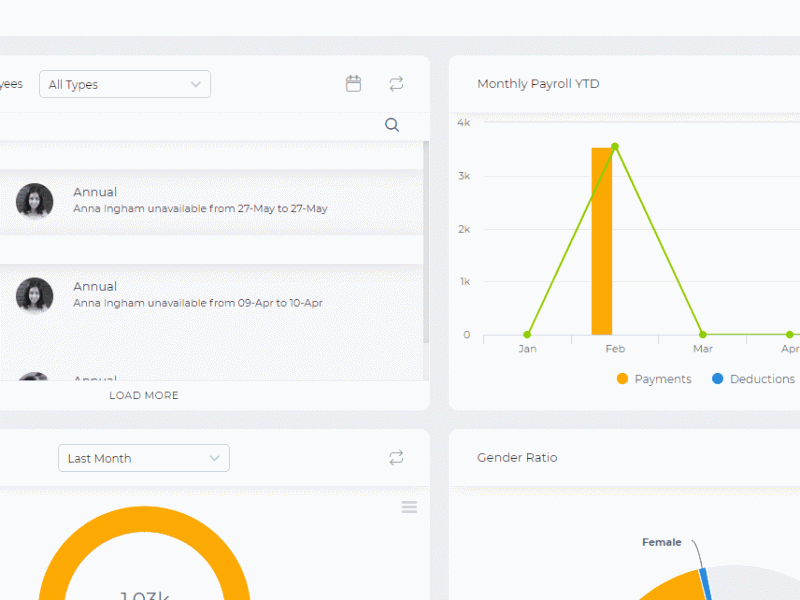This screenshot has width=800, height=600.
Task: Toggle the Deductions legend item
Action: (x=753, y=379)
